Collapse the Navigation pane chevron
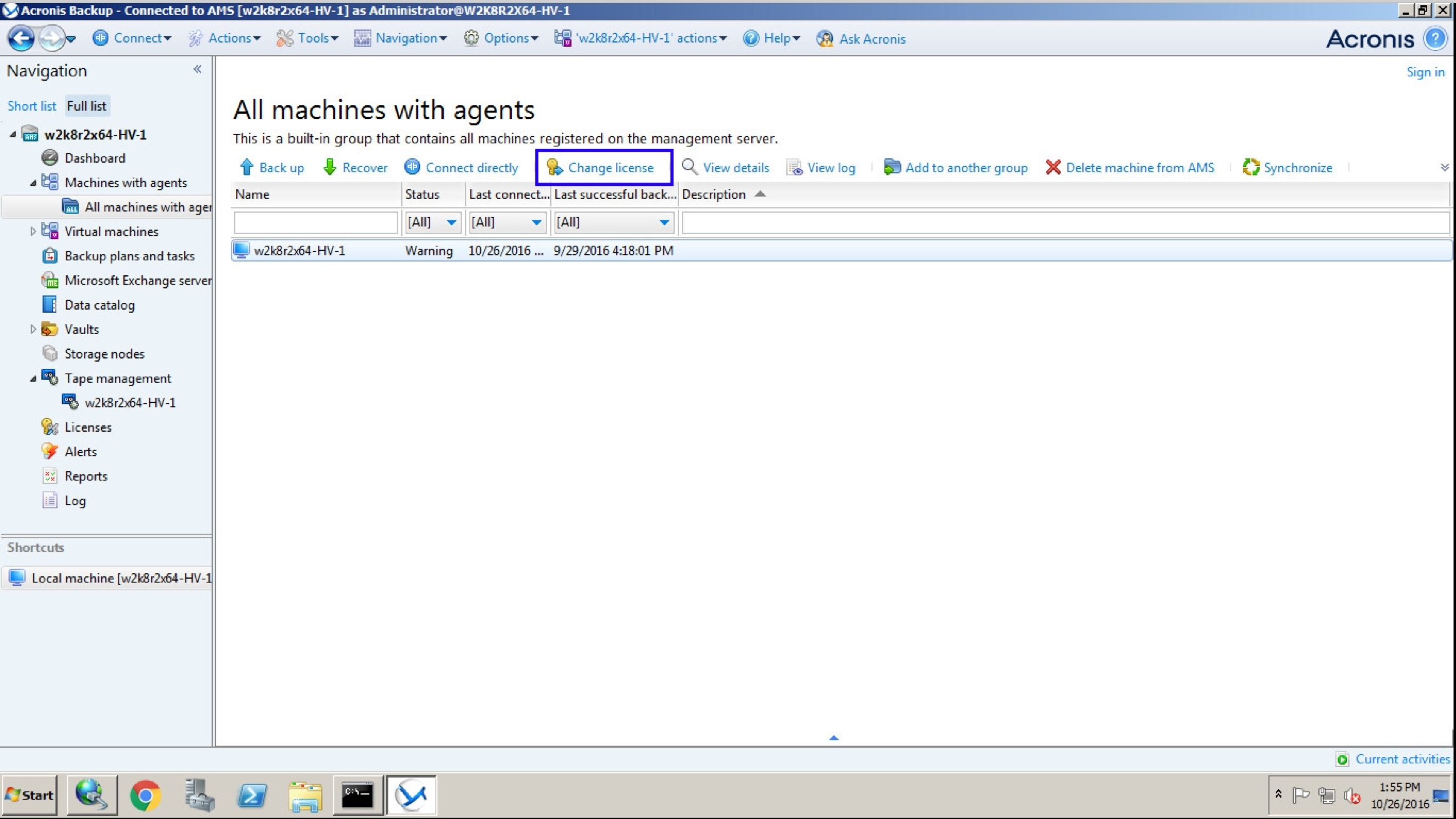The height and width of the screenshot is (819, 1456). click(x=197, y=69)
